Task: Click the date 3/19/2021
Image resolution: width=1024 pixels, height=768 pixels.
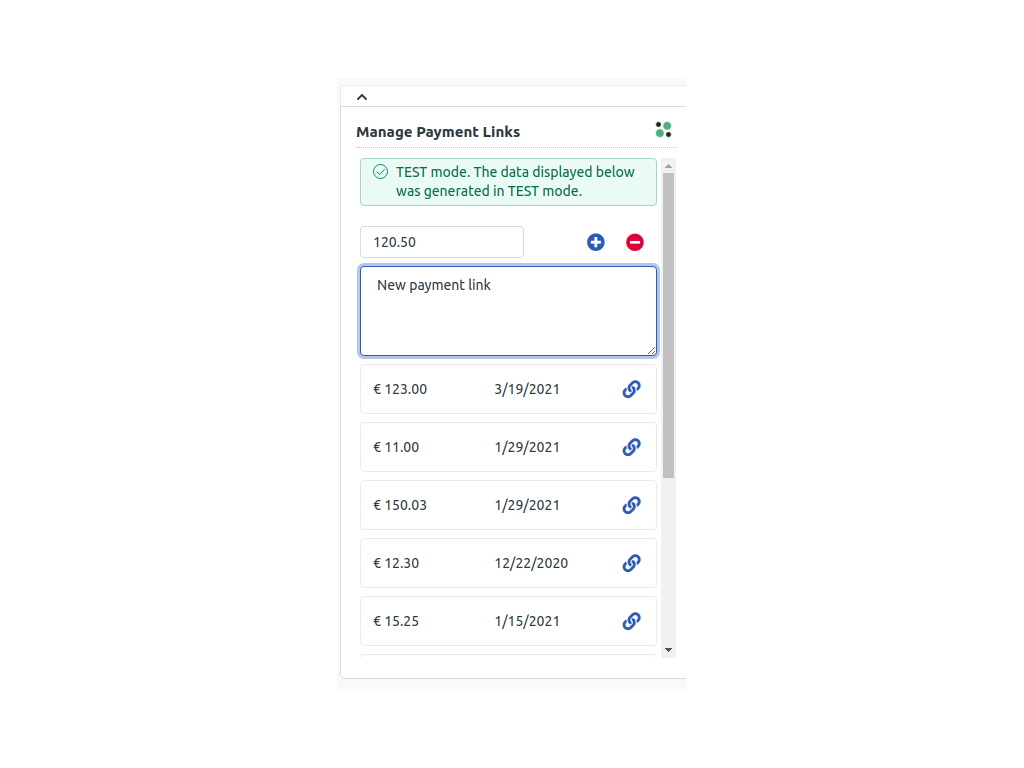Action: 527,389
